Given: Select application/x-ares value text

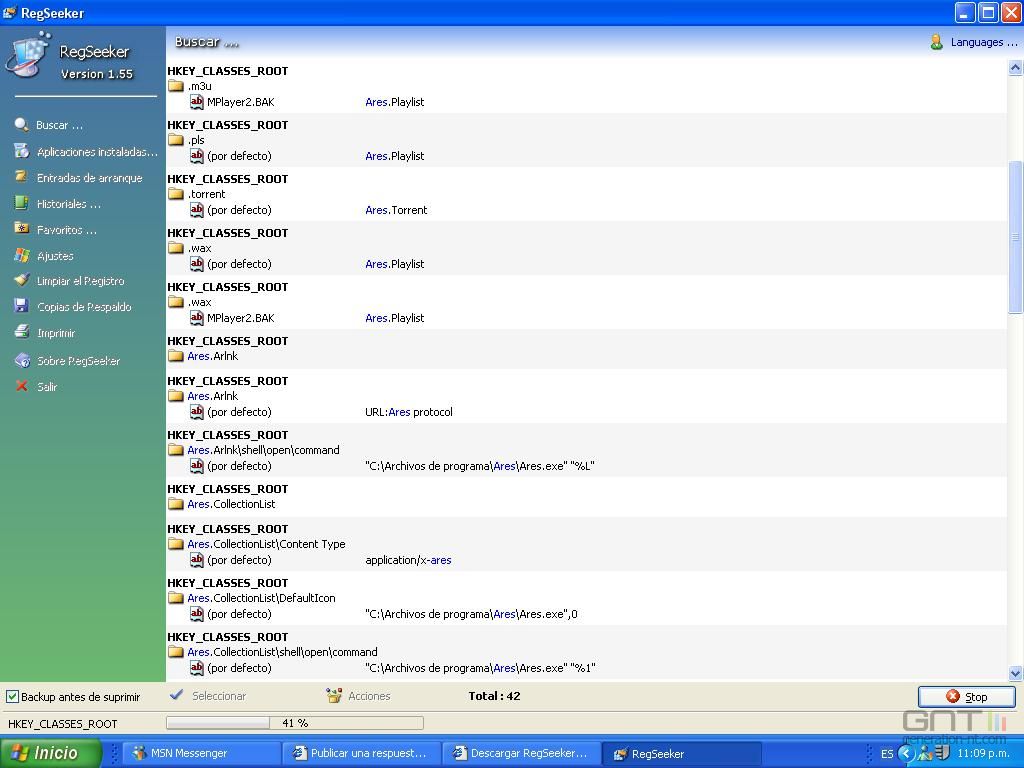Looking at the screenshot, I should 408,560.
